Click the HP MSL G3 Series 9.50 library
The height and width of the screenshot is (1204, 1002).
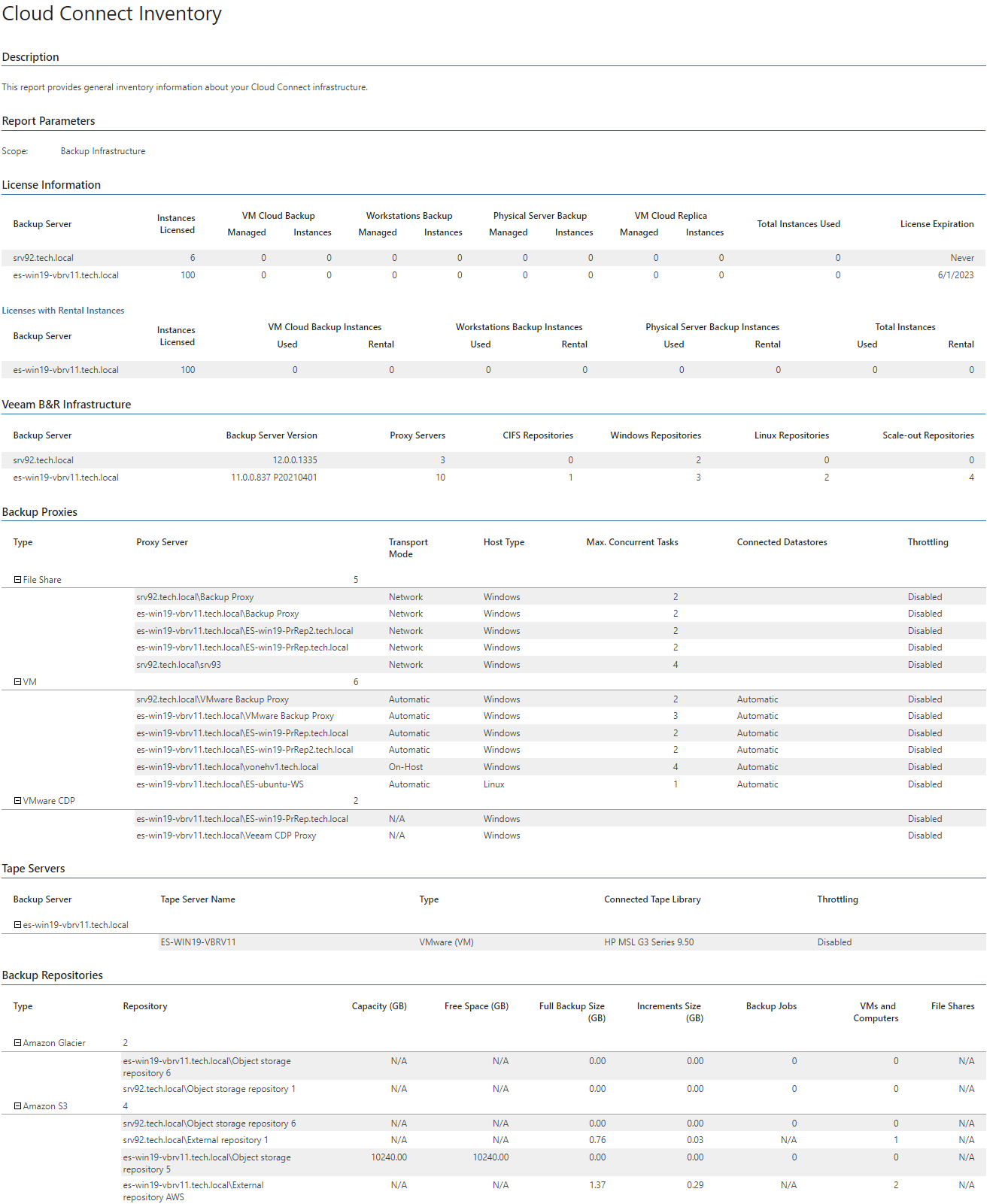(649, 942)
